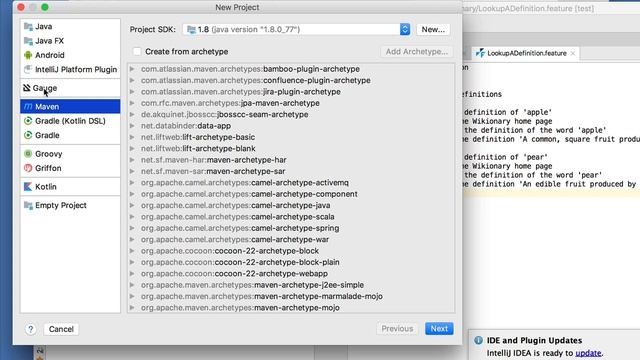This screenshot has width=640, height=360.
Task: Expand jira-plugin-archetype entry
Action: [x=132, y=92]
